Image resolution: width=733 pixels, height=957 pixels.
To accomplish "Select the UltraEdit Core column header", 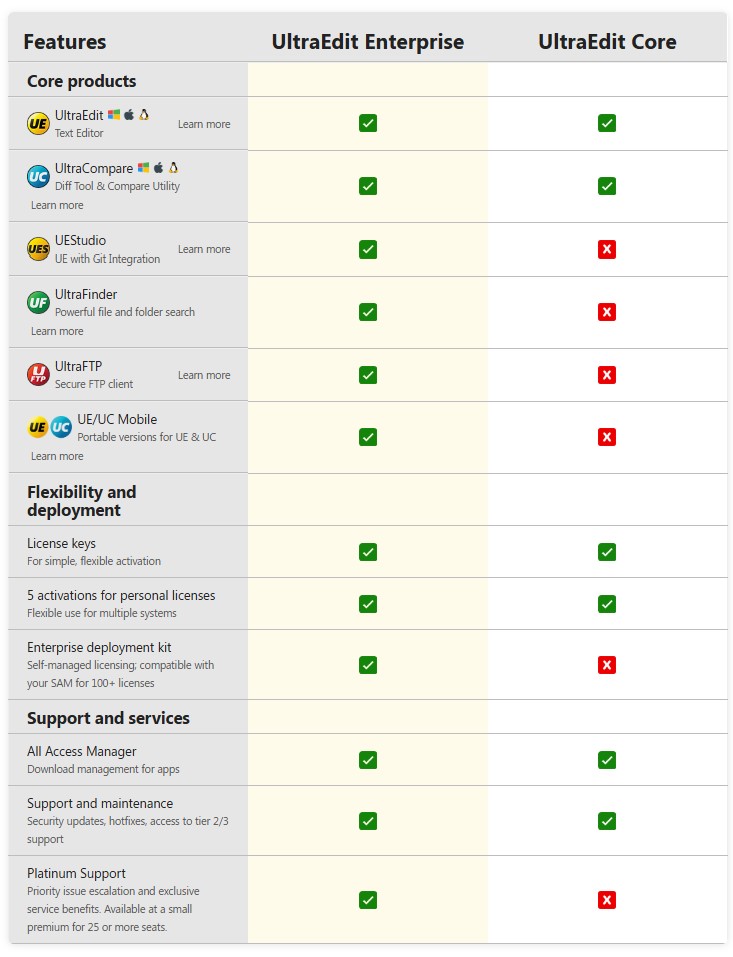I will 607,42.
